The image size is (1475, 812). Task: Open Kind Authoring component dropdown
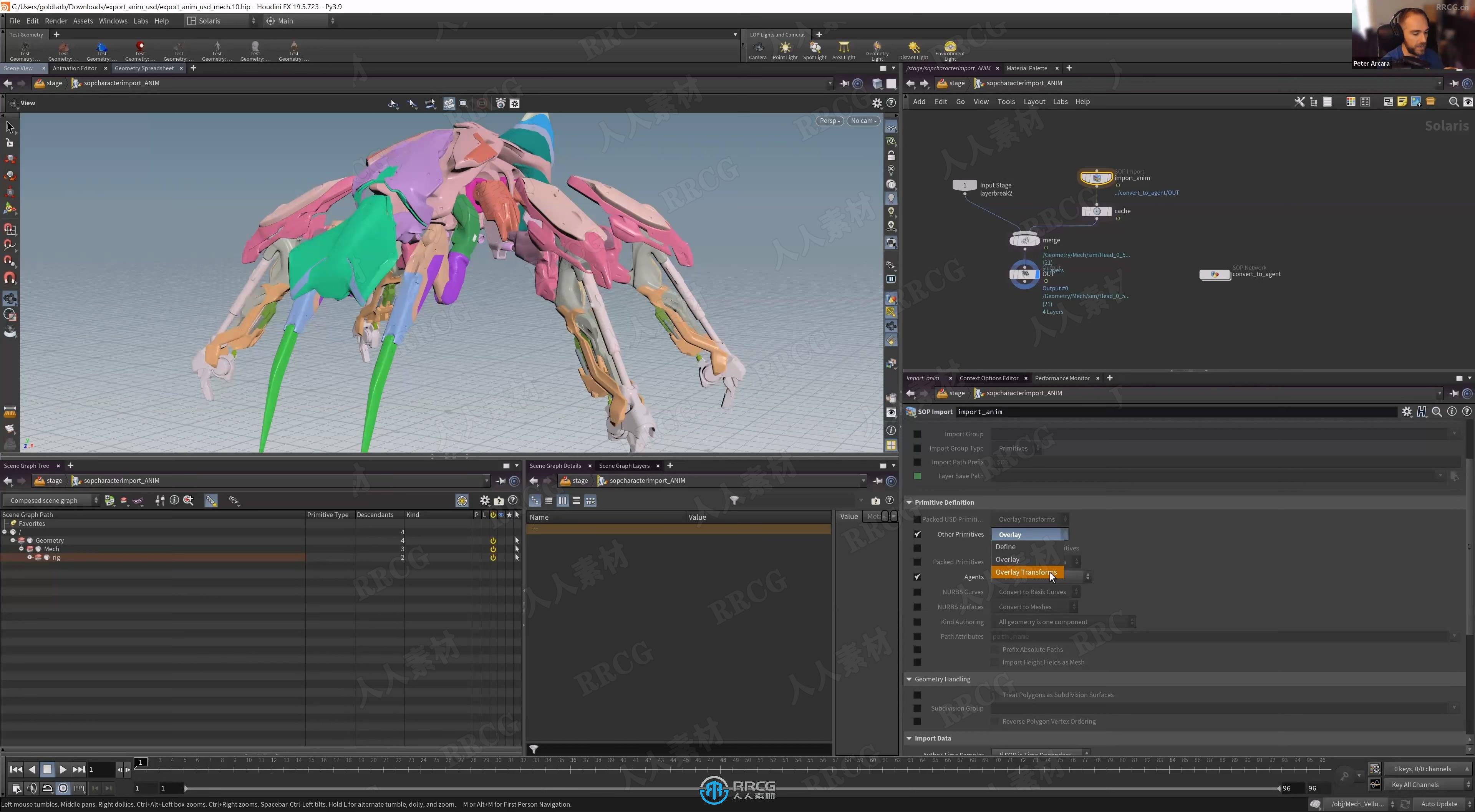(x=1063, y=622)
